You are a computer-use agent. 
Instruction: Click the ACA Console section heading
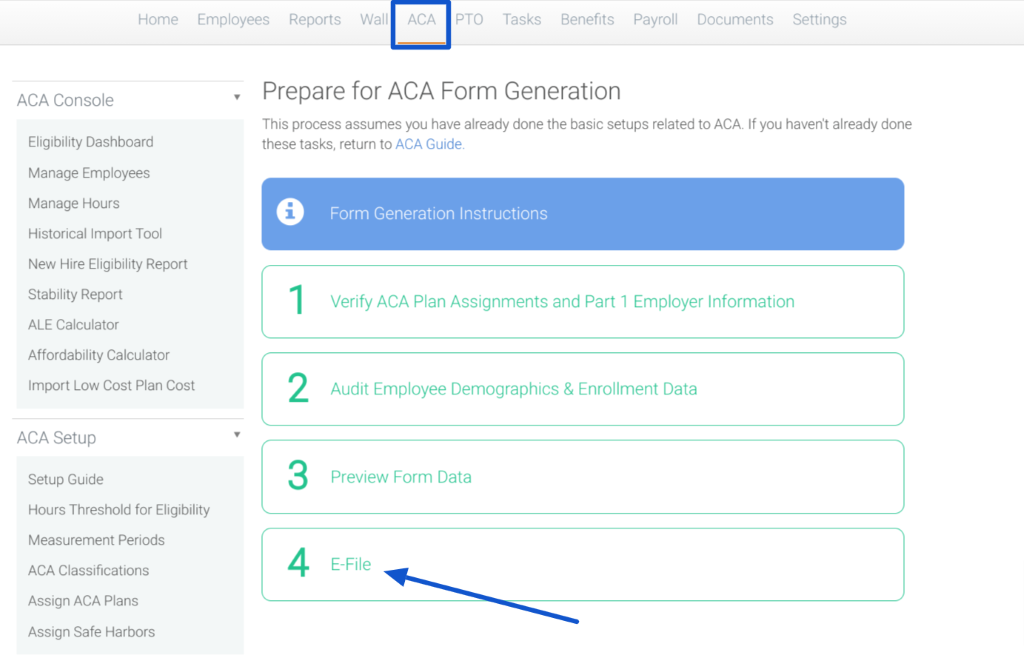coord(65,100)
